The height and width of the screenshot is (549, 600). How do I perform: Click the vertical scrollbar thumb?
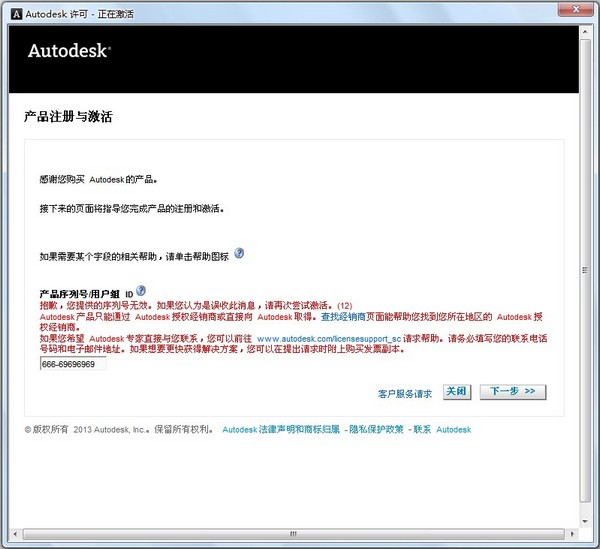coord(585,270)
